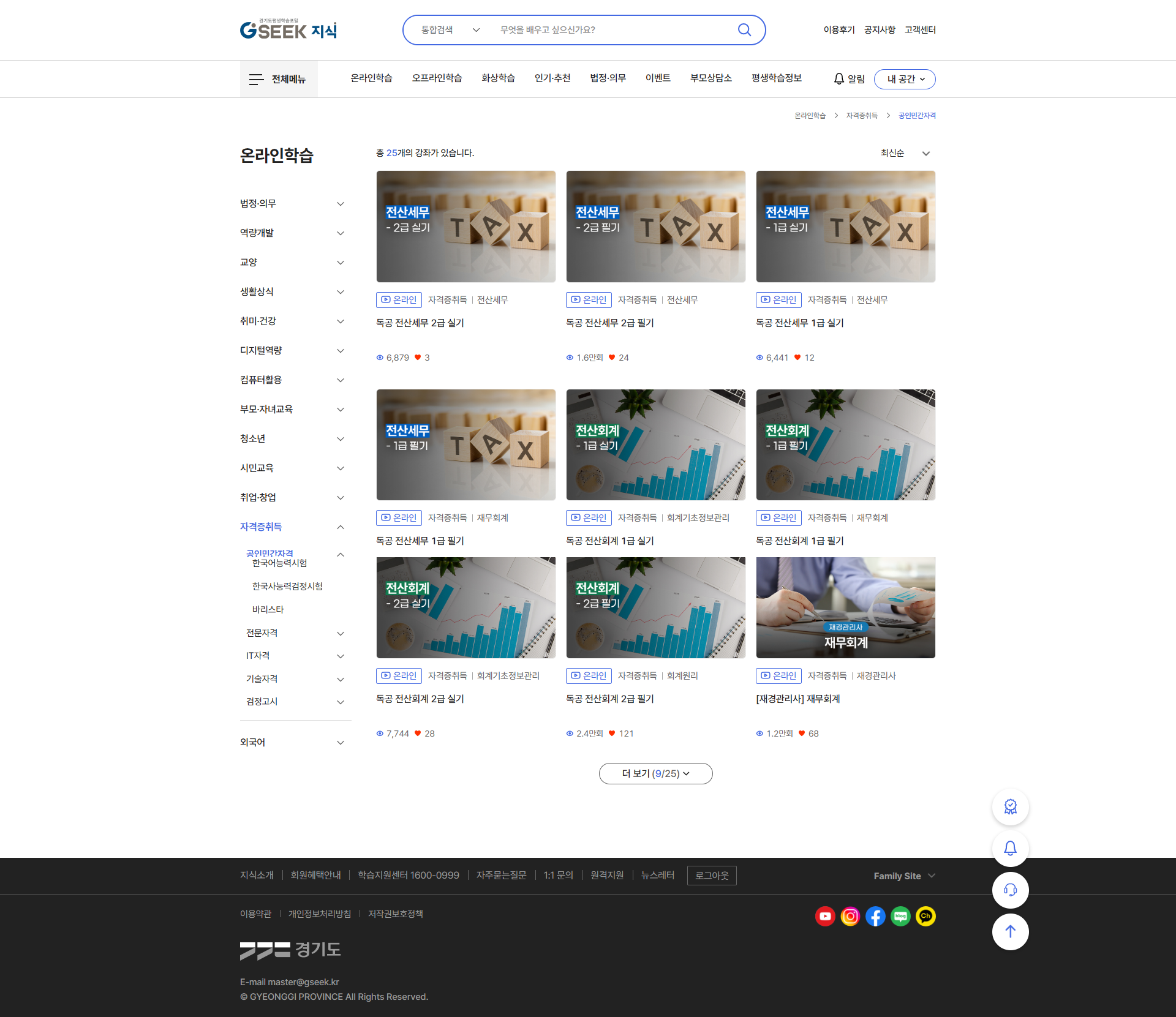Open the 통합검색 search category dropdown
This screenshot has height=1017, width=1176.
[x=450, y=30]
